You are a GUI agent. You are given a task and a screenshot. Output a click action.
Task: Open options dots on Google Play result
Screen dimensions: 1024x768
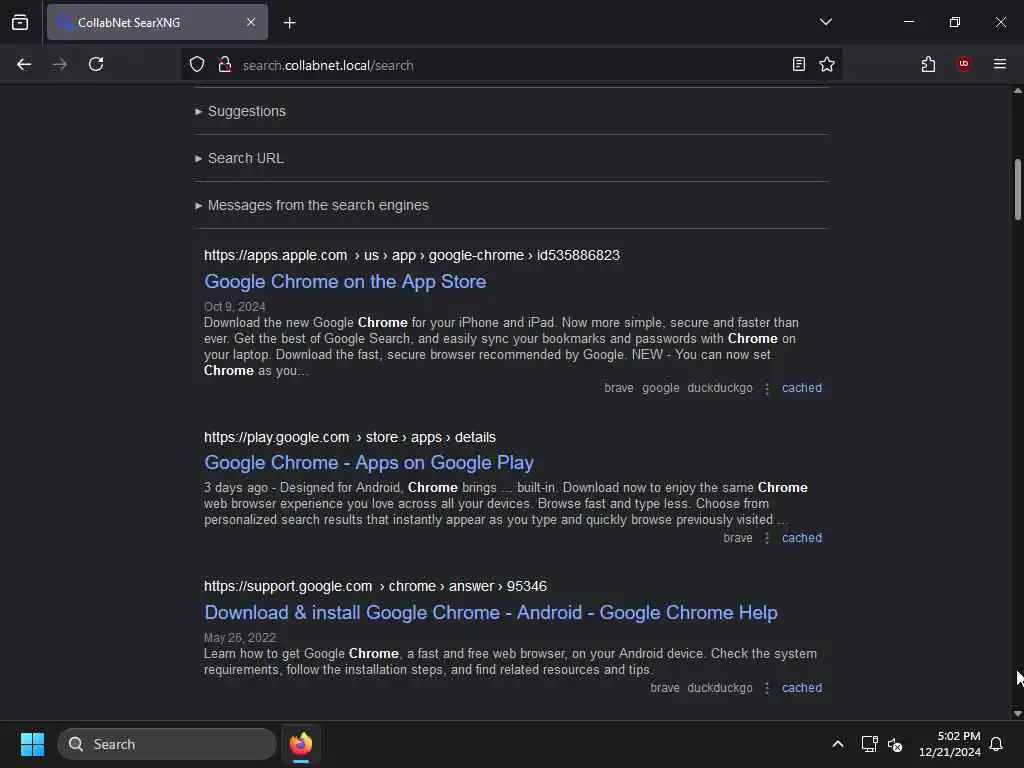[767, 539]
